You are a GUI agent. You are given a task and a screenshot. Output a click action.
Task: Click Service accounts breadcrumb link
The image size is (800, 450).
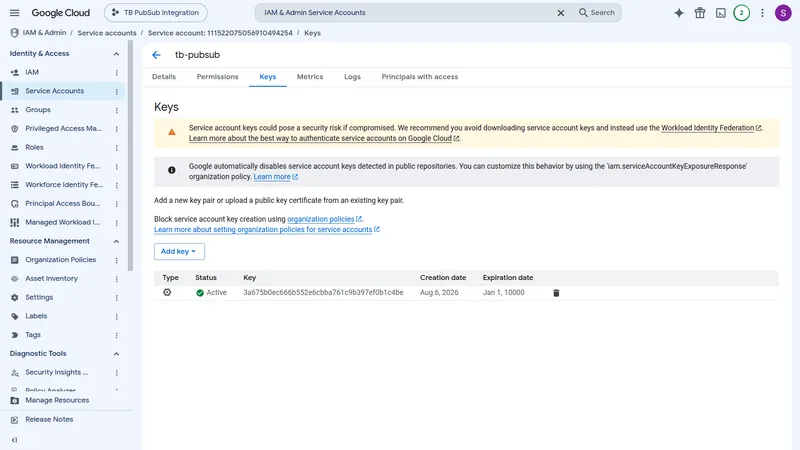tap(107, 33)
